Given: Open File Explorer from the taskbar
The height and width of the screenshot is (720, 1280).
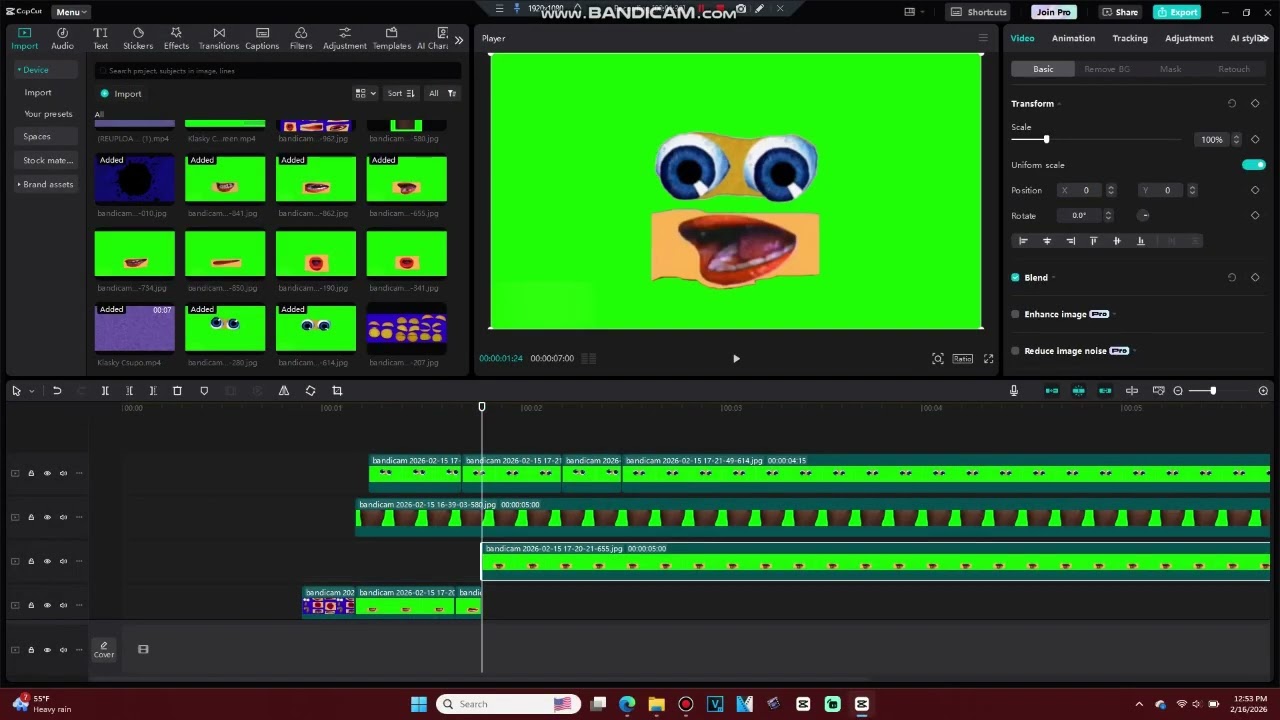Looking at the screenshot, I should click(x=656, y=704).
